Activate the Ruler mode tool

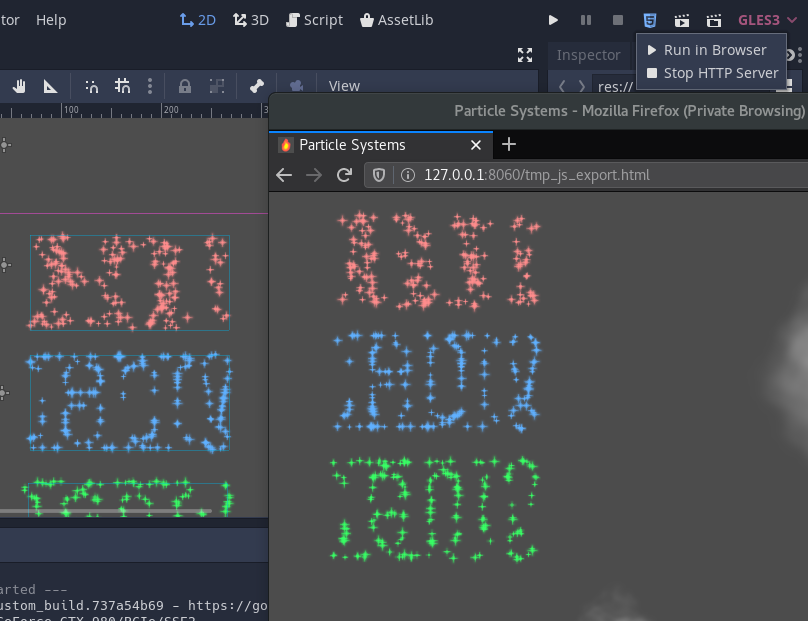tap(48, 86)
